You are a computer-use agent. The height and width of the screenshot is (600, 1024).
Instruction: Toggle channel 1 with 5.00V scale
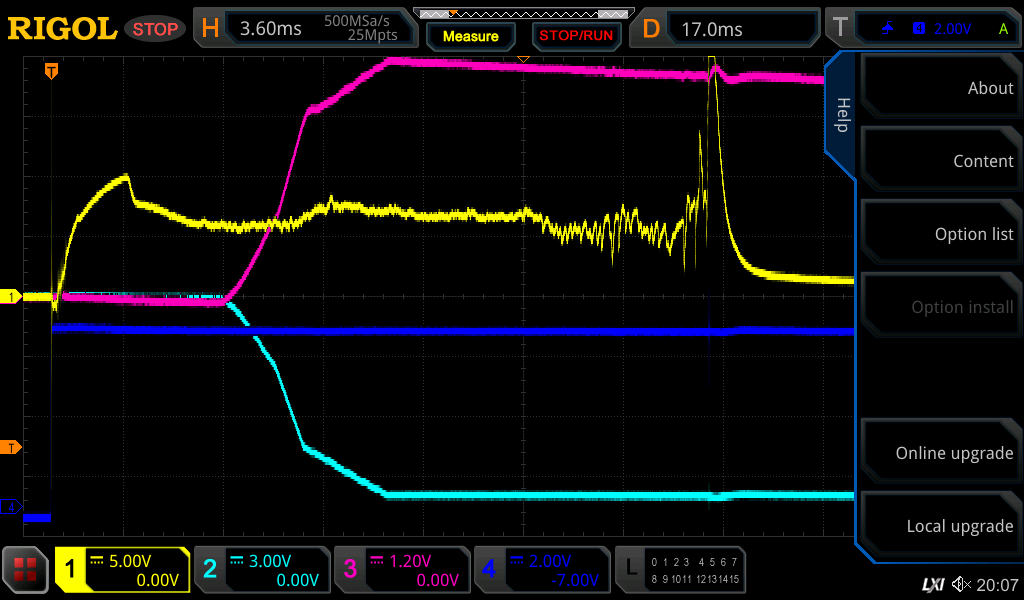click(x=123, y=570)
